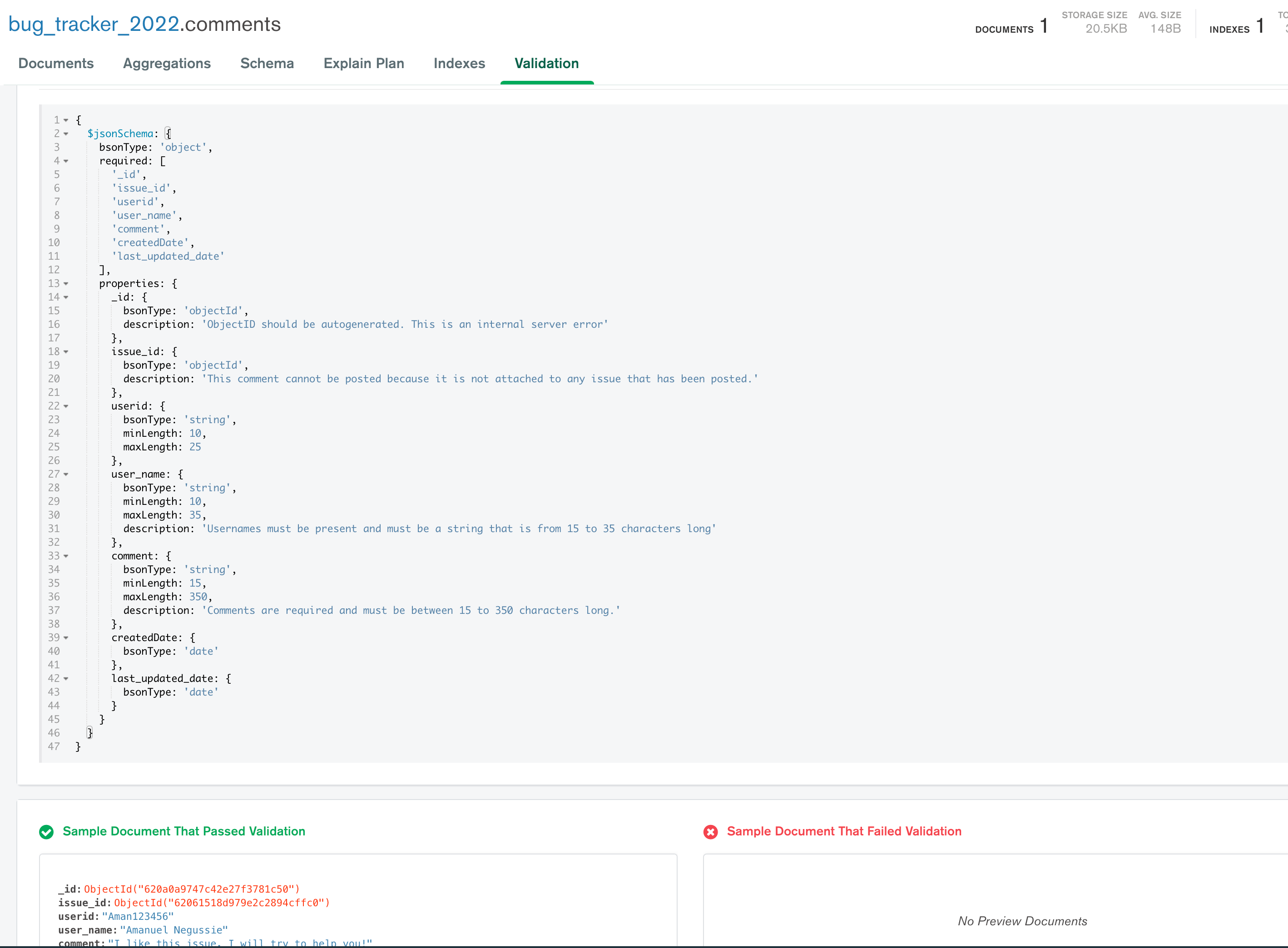
Task: Click the 'Sample Document That Passed Validation' heading
Action: (183, 831)
